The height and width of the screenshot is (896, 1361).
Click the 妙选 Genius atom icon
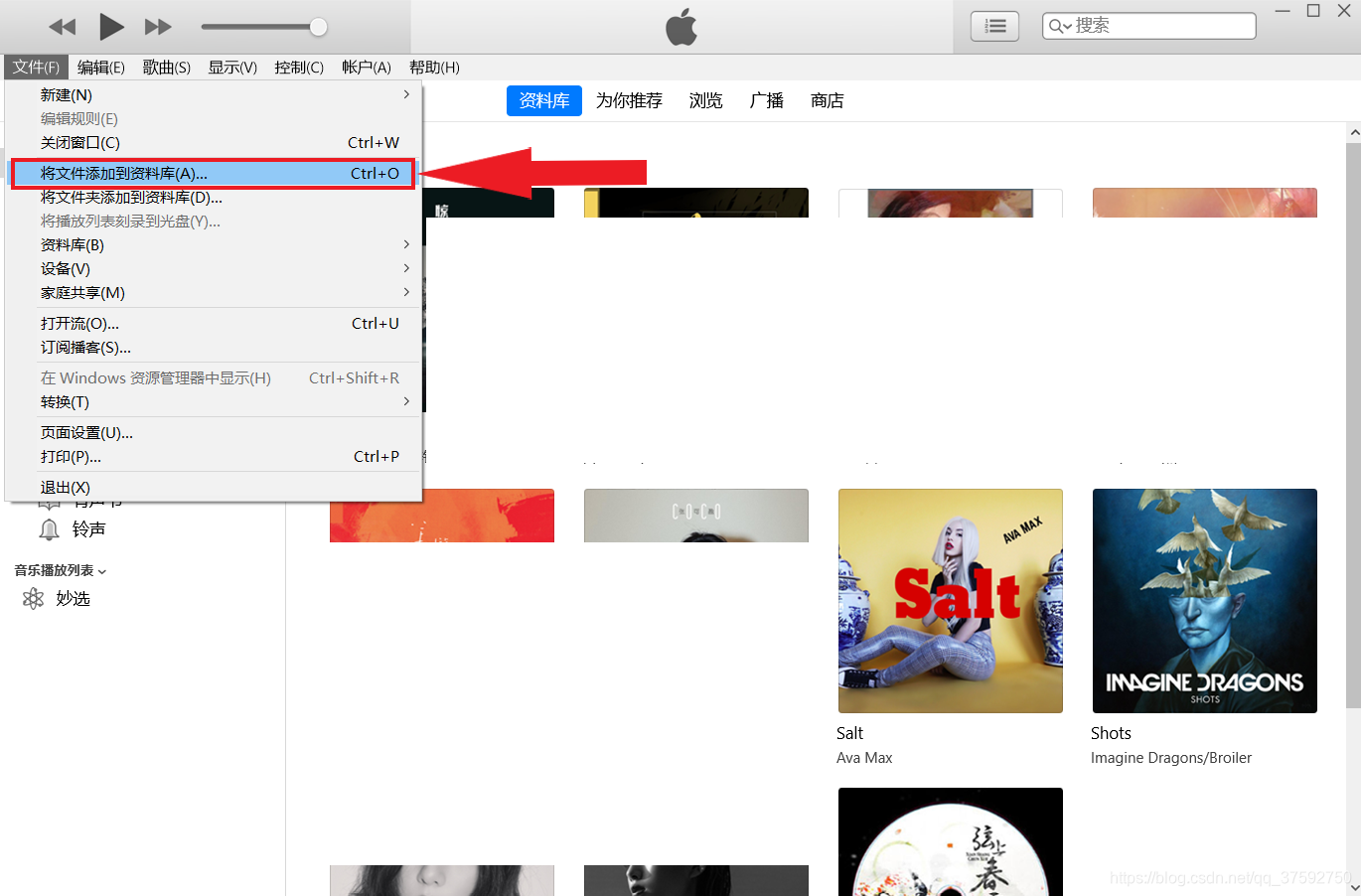click(34, 598)
